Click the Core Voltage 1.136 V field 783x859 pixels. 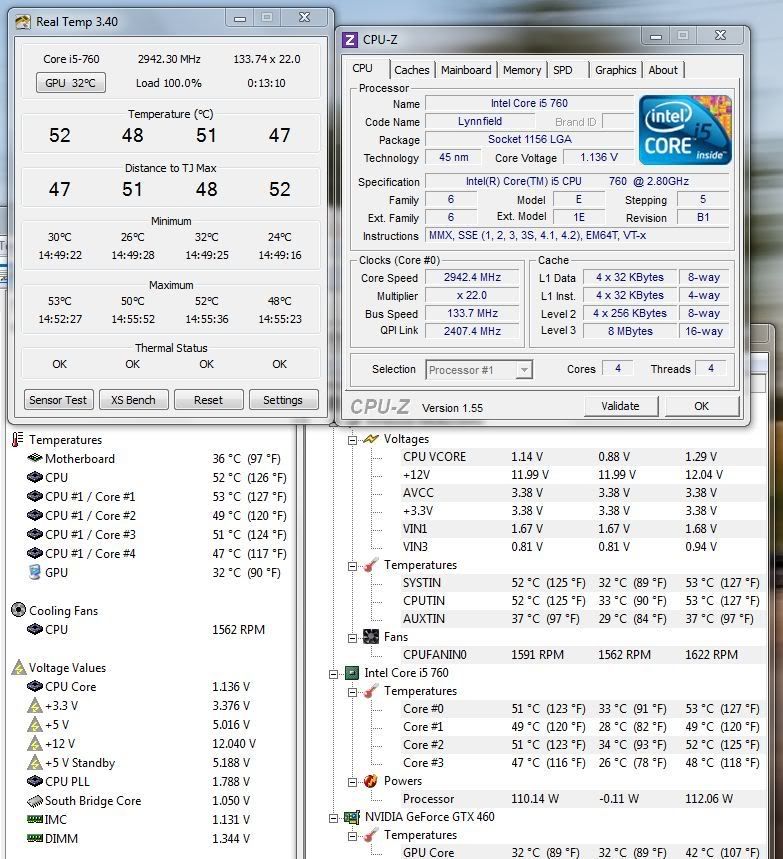[x=599, y=157]
